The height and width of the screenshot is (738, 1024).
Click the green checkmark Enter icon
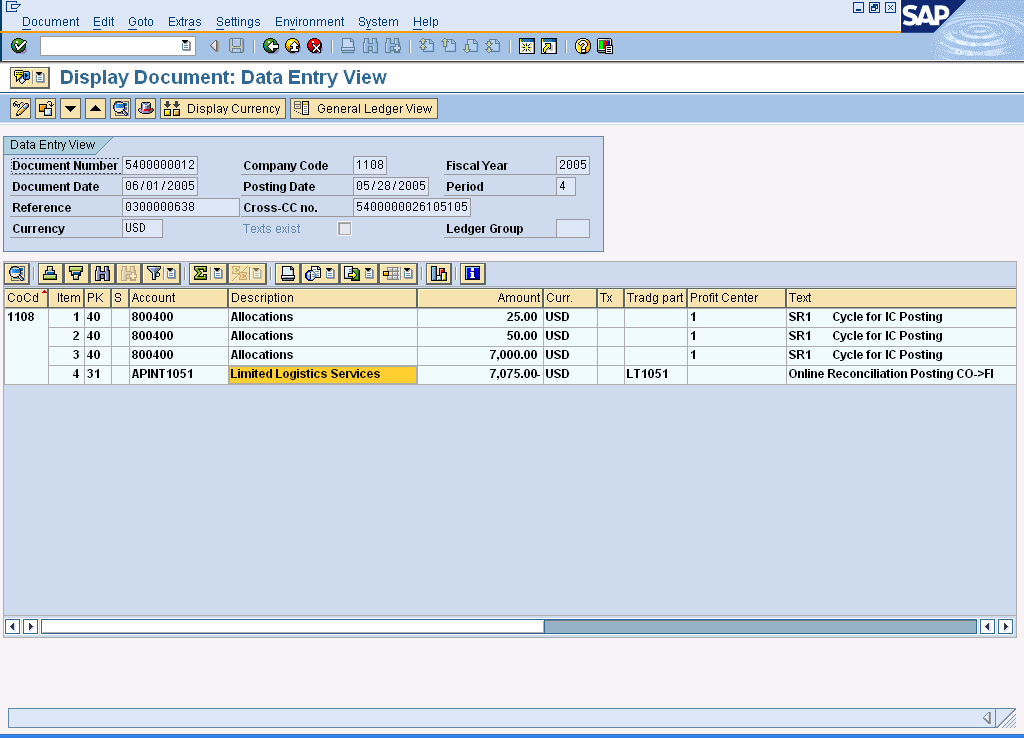click(19, 46)
